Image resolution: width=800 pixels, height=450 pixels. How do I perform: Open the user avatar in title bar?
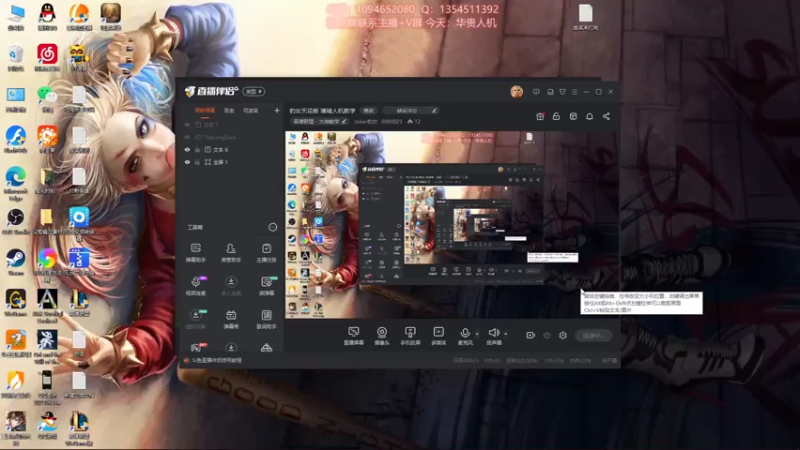(516, 91)
